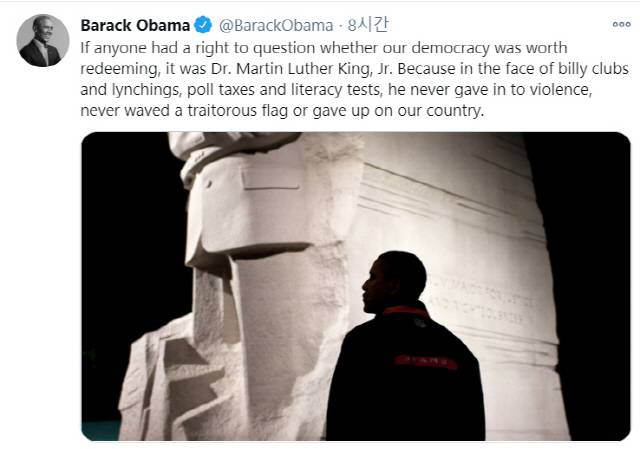Click the words 'Dr. Martin Luther King, Jr.'

click(x=302, y=69)
